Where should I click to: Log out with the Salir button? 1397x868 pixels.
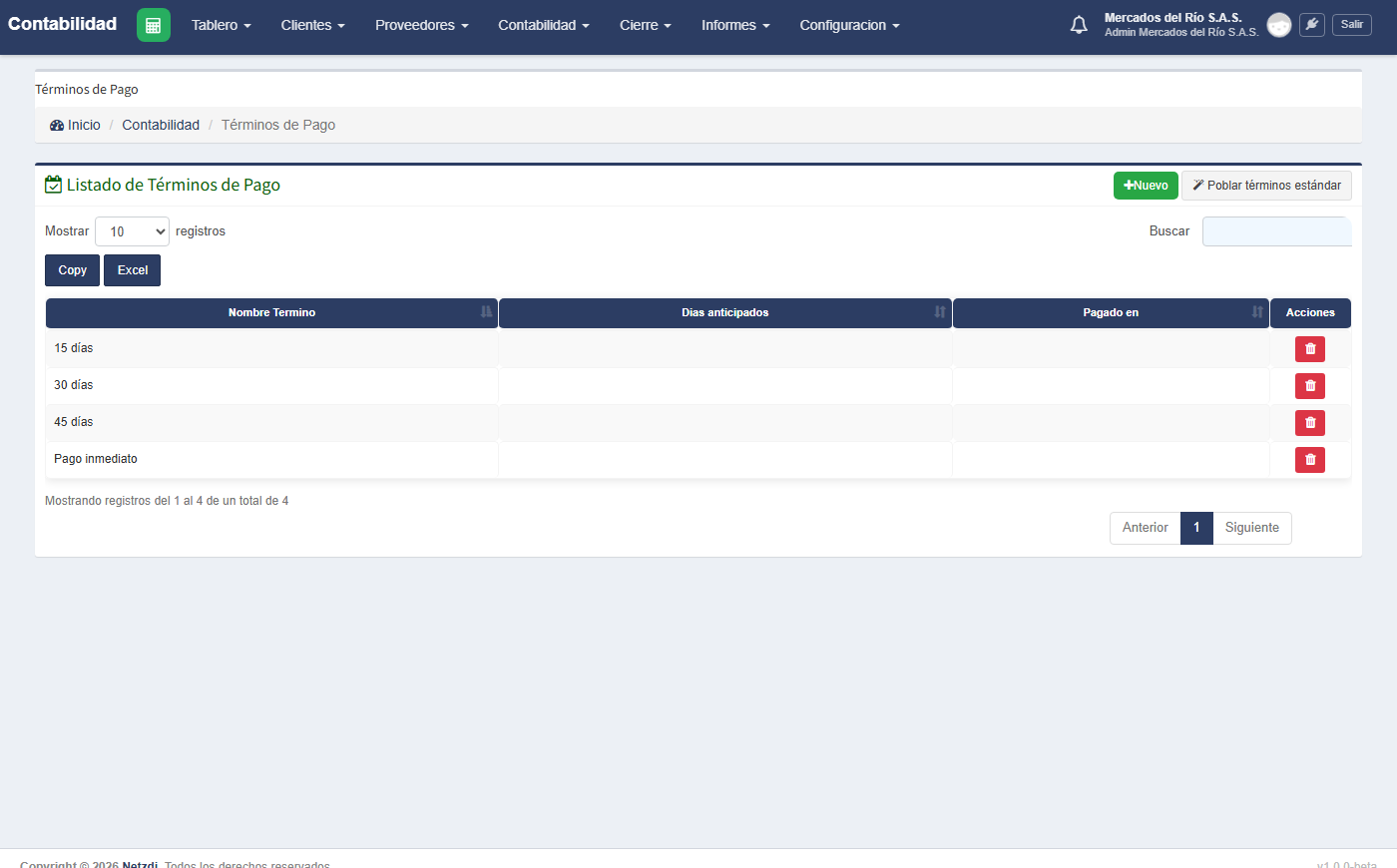1352,25
